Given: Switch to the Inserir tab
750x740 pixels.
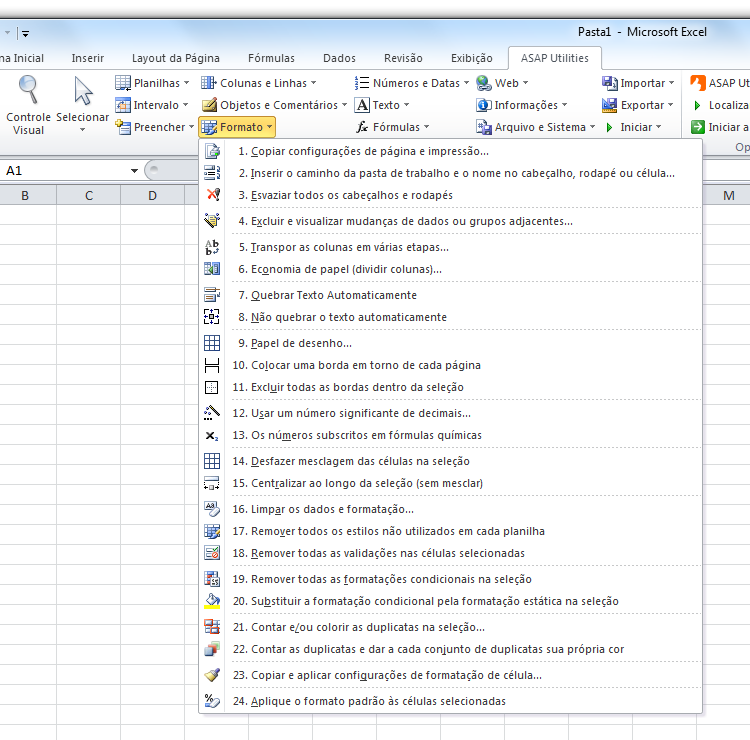Looking at the screenshot, I should [88, 58].
